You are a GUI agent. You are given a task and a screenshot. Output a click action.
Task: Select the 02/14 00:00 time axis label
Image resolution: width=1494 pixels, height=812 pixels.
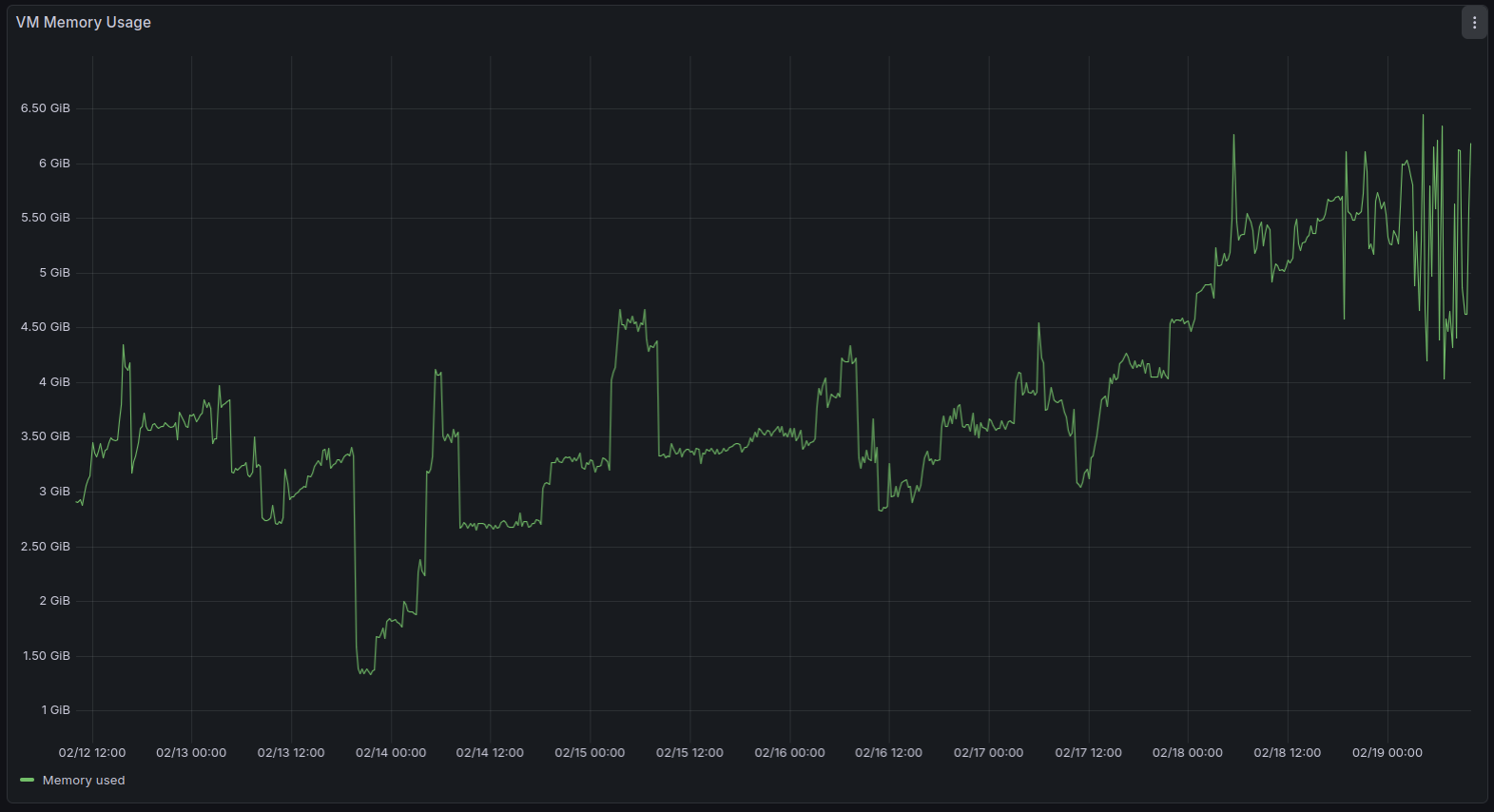pyautogui.click(x=391, y=753)
